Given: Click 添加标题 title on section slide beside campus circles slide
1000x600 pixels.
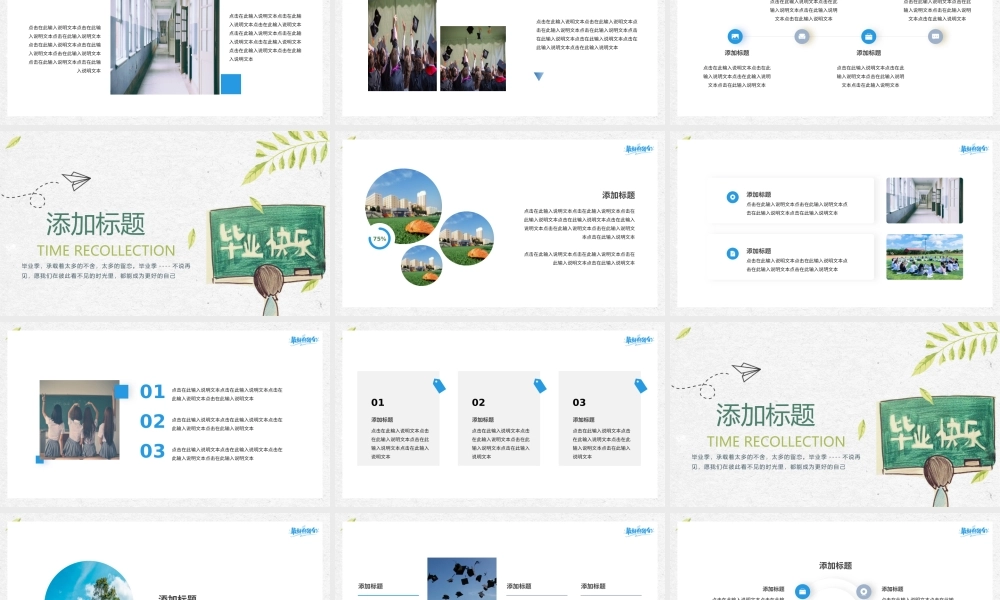Looking at the screenshot, I should click(96, 224).
